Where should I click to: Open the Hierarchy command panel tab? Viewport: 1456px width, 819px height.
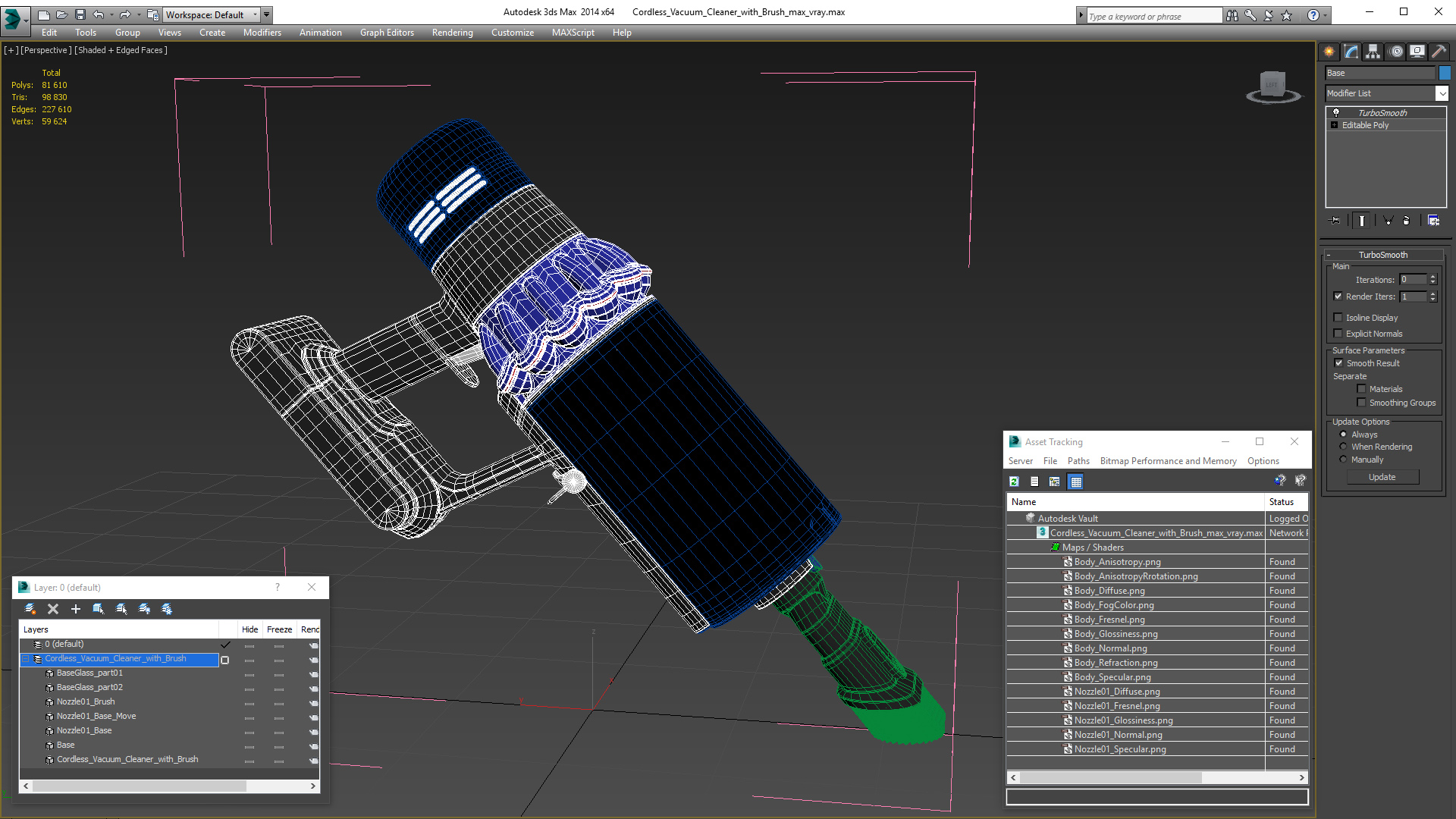pyautogui.click(x=1373, y=52)
